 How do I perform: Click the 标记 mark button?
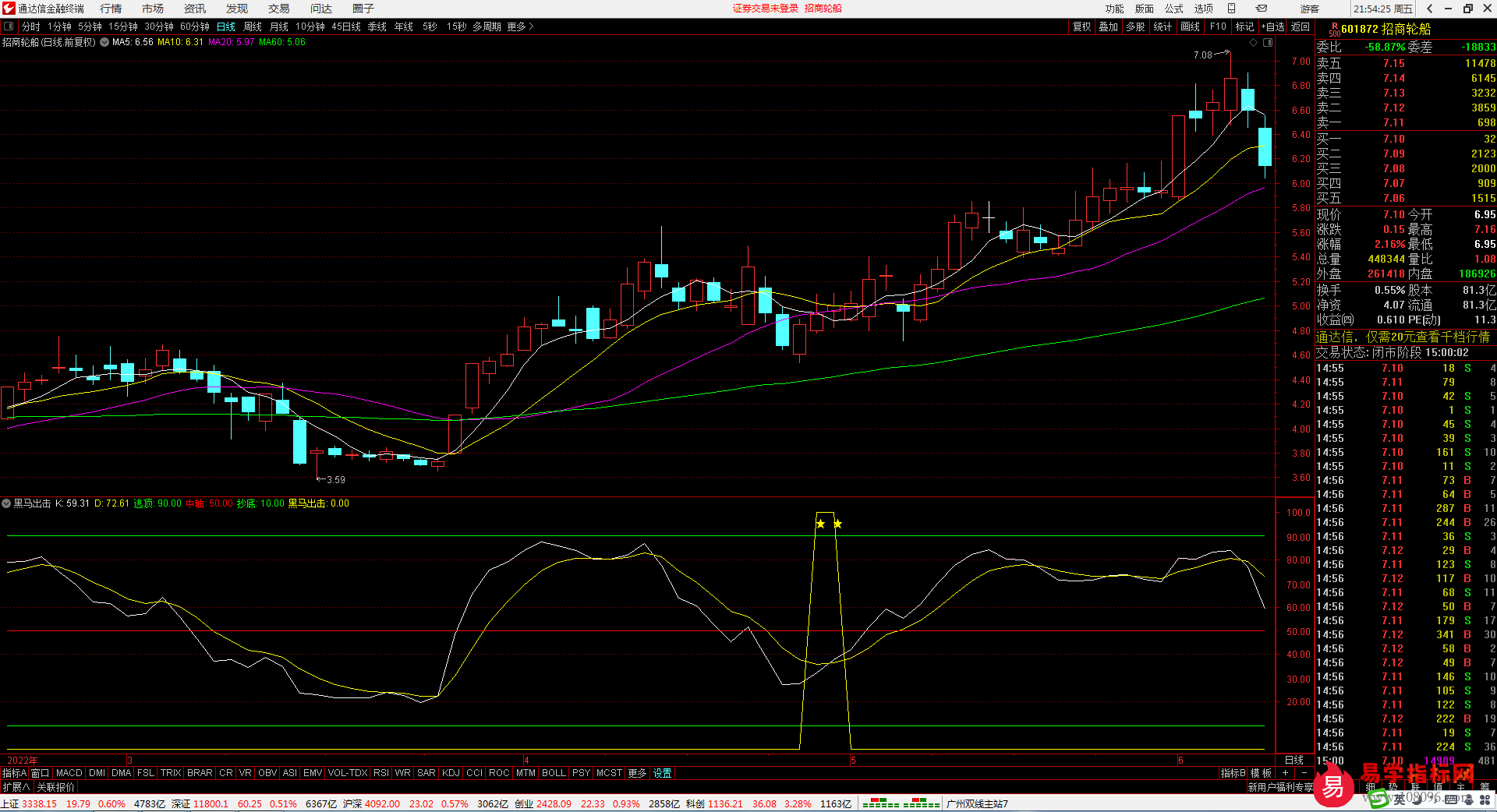pos(1245,26)
